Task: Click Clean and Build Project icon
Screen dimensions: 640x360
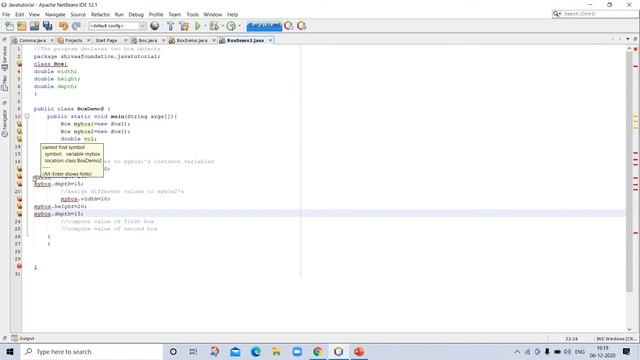Action: (x=184, y=26)
